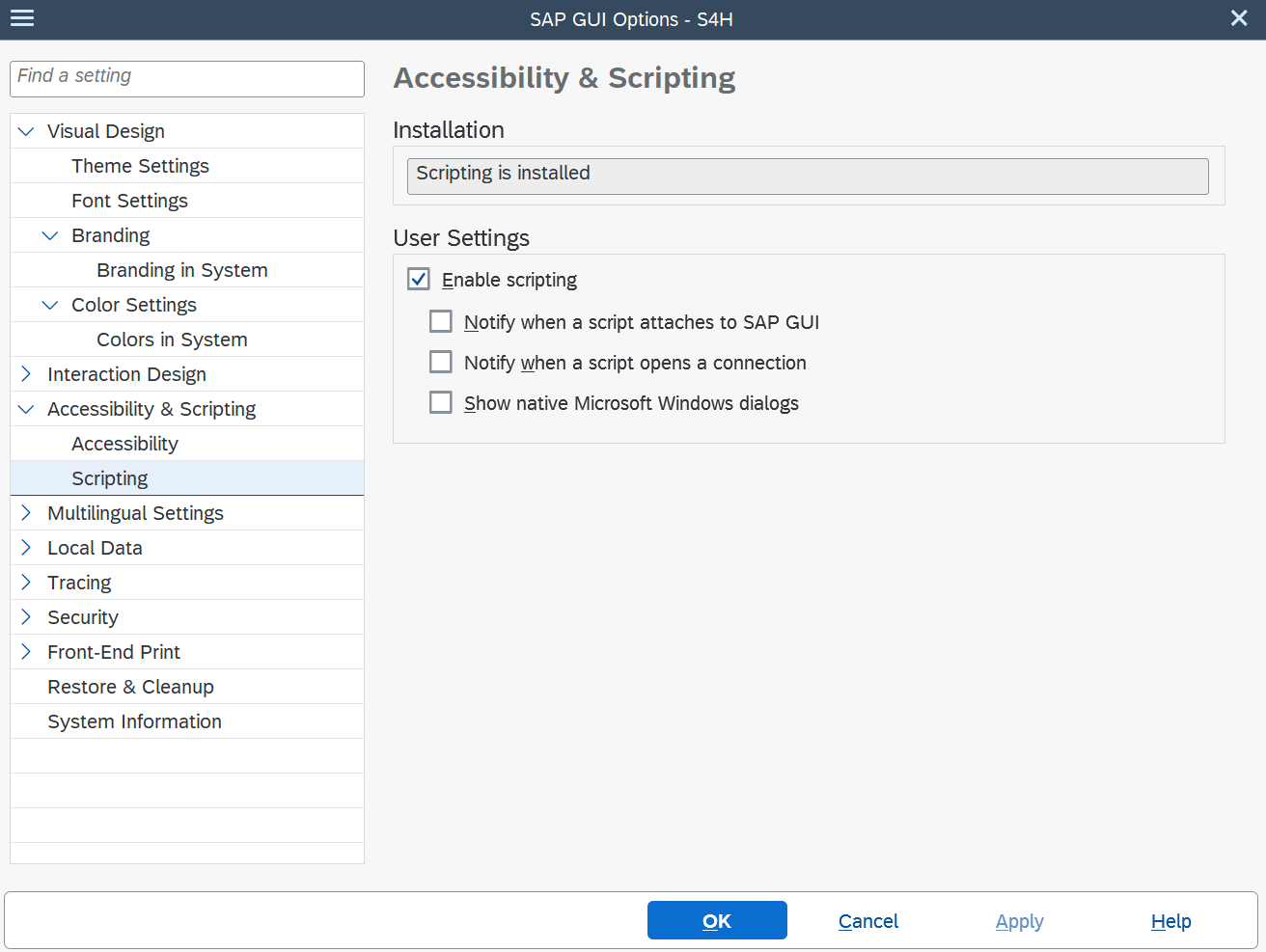Expand the Multilingual Settings chevron

click(x=26, y=513)
